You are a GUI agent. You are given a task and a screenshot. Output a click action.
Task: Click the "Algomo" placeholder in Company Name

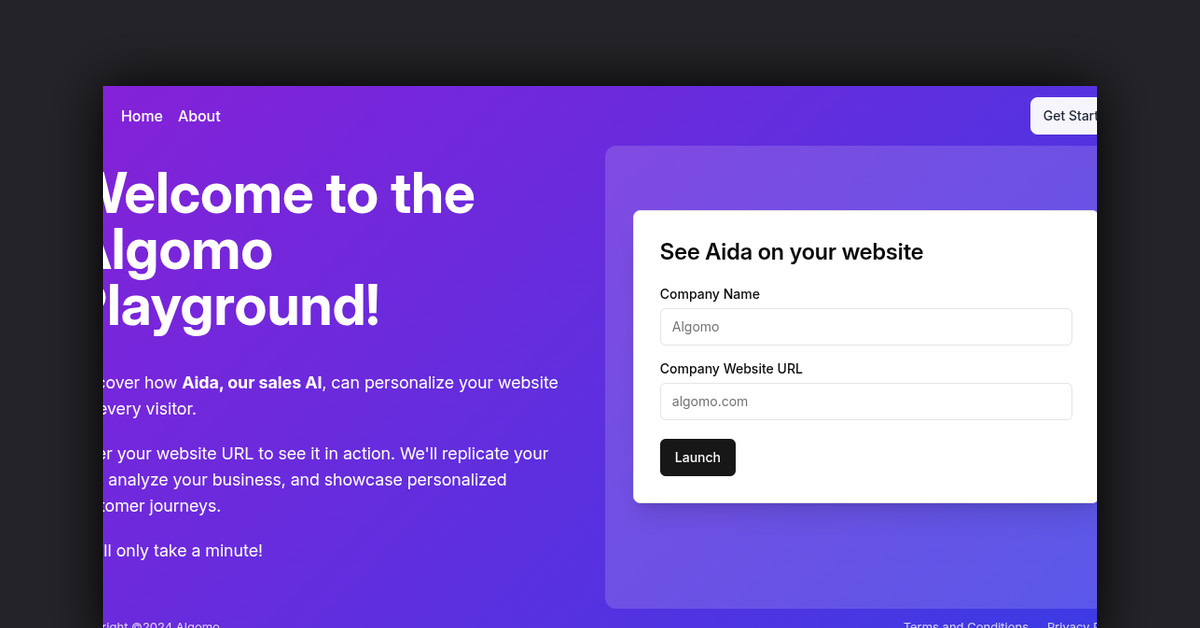click(x=695, y=327)
